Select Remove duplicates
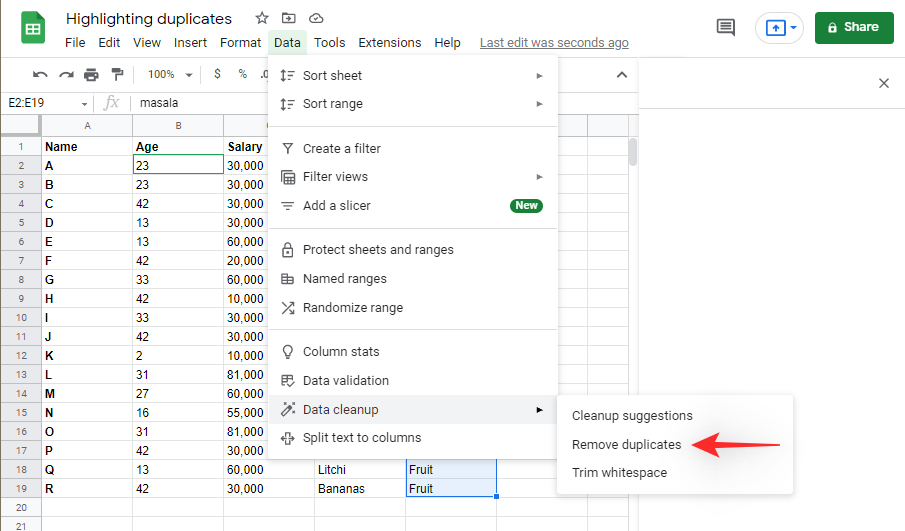The width and height of the screenshot is (905, 531). point(675,444)
